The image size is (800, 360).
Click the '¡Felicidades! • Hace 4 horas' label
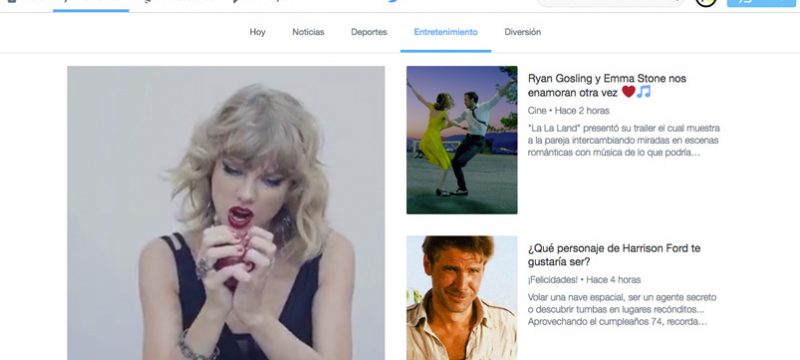click(x=584, y=280)
